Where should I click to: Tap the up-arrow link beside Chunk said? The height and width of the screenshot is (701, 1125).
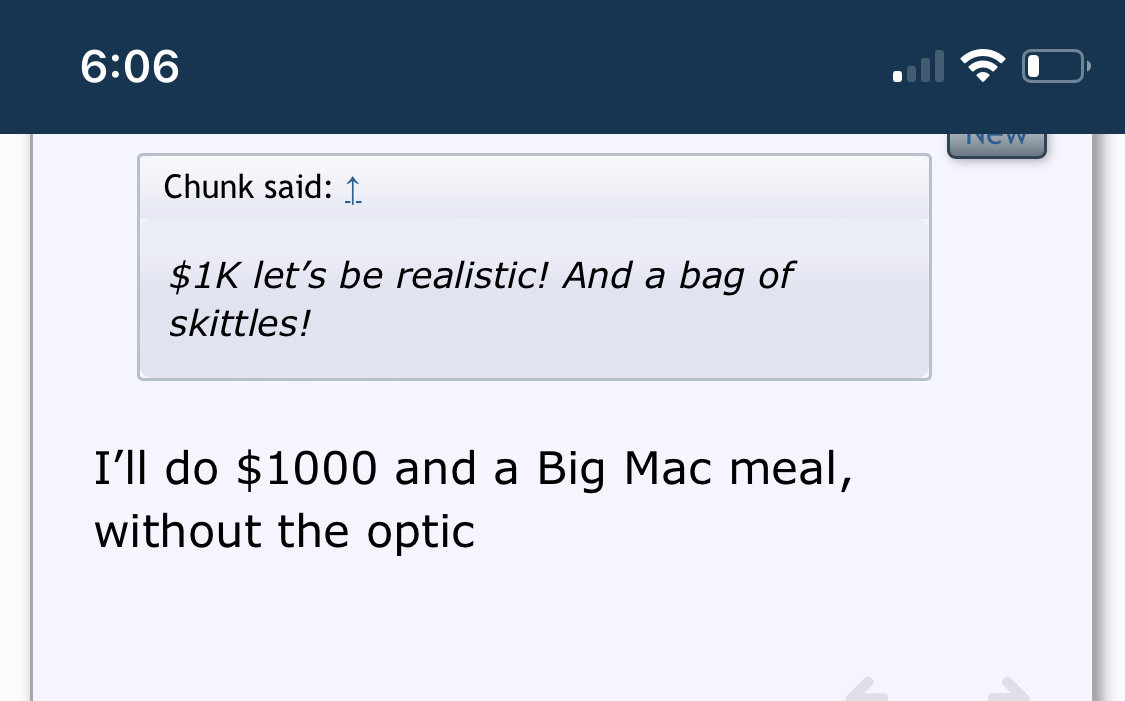pyautogui.click(x=353, y=189)
